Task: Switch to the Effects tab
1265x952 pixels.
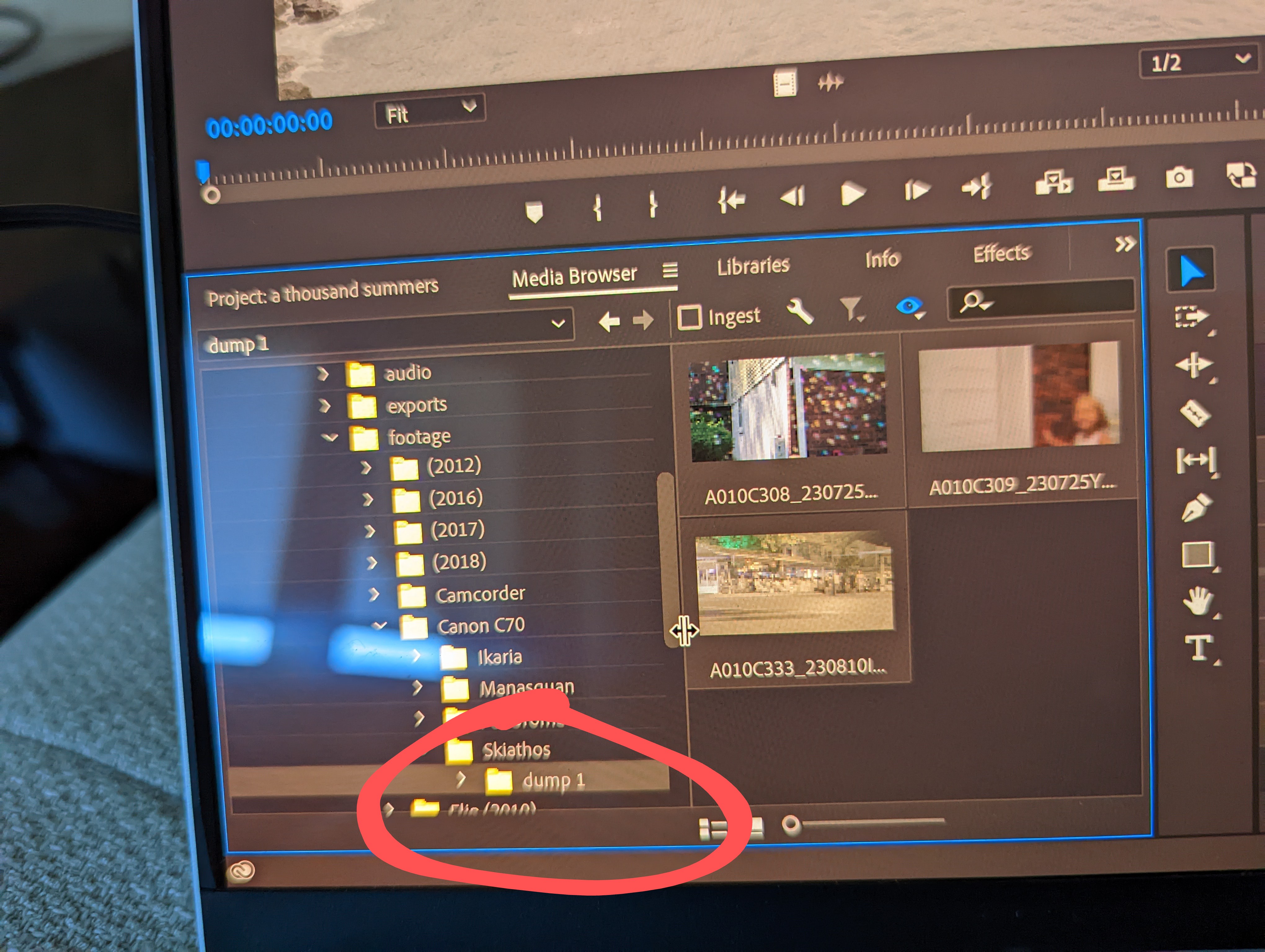Action: (x=1001, y=254)
